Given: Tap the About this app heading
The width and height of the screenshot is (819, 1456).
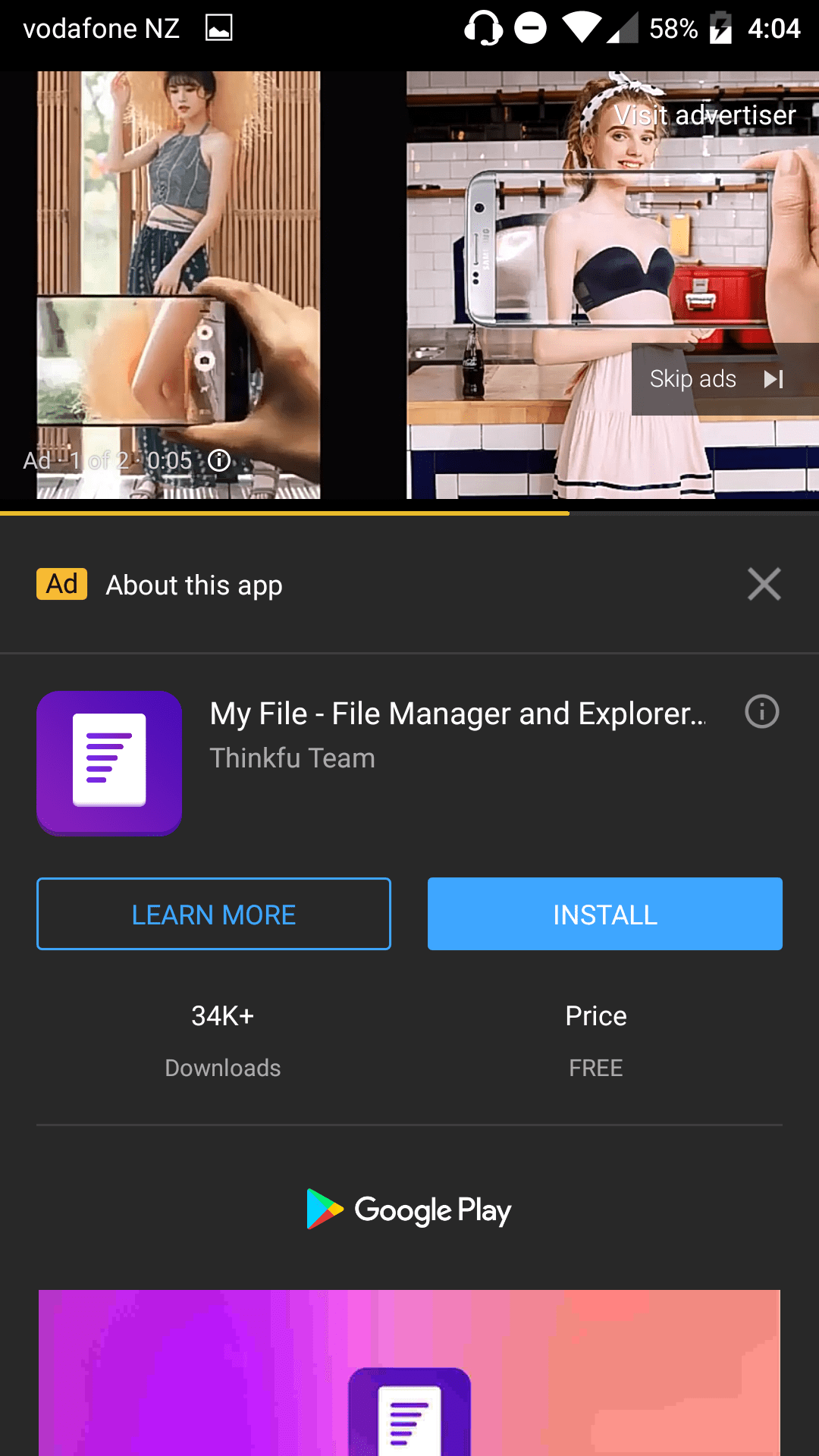Looking at the screenshot, I should (194, 585).
